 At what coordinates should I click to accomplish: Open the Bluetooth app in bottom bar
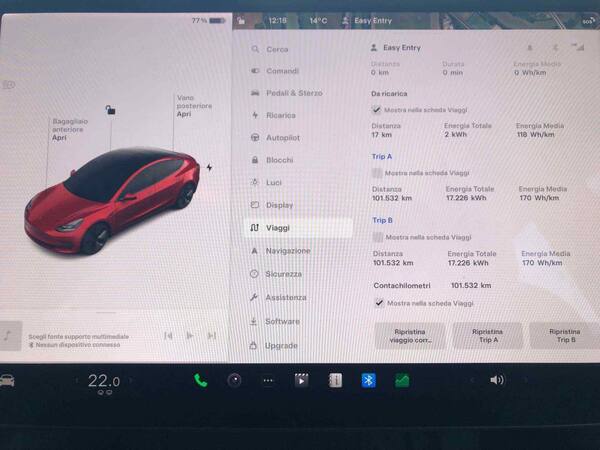pos(367,380)
